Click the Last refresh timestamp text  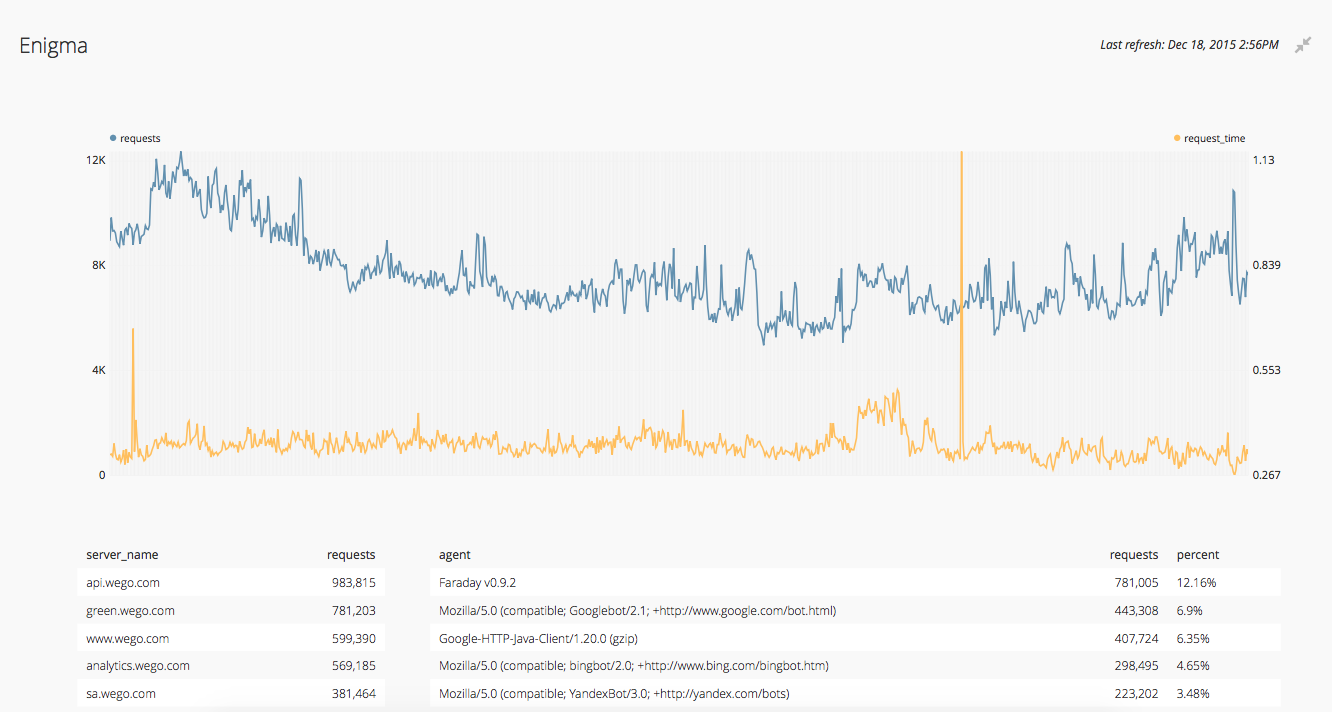[1189, 45]
